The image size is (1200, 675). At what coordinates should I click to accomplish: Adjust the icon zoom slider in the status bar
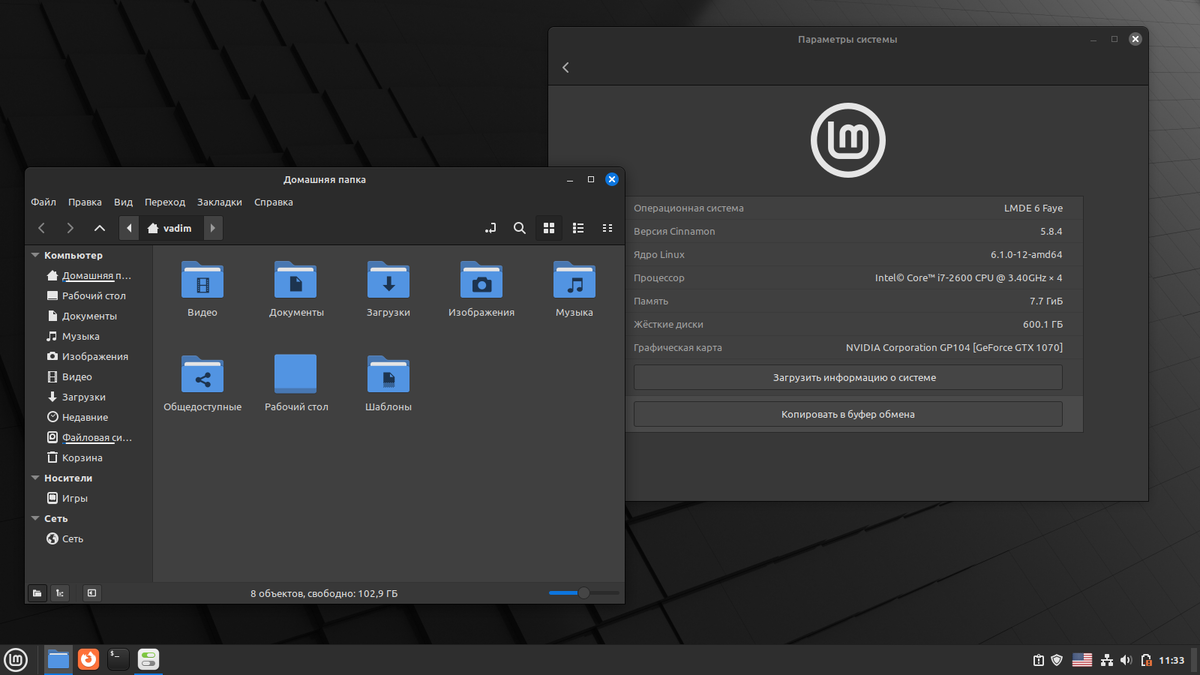pyautogui.click(x=583, y=593)
